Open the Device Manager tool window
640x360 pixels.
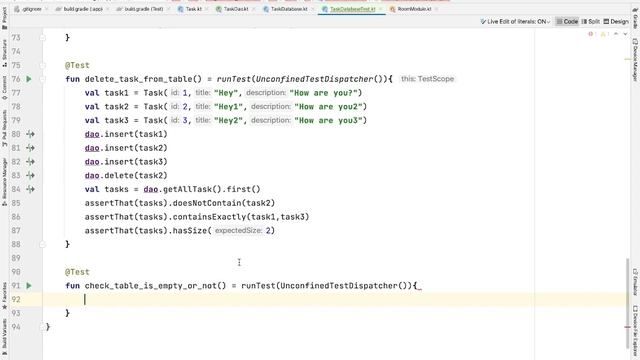(635, 60)
